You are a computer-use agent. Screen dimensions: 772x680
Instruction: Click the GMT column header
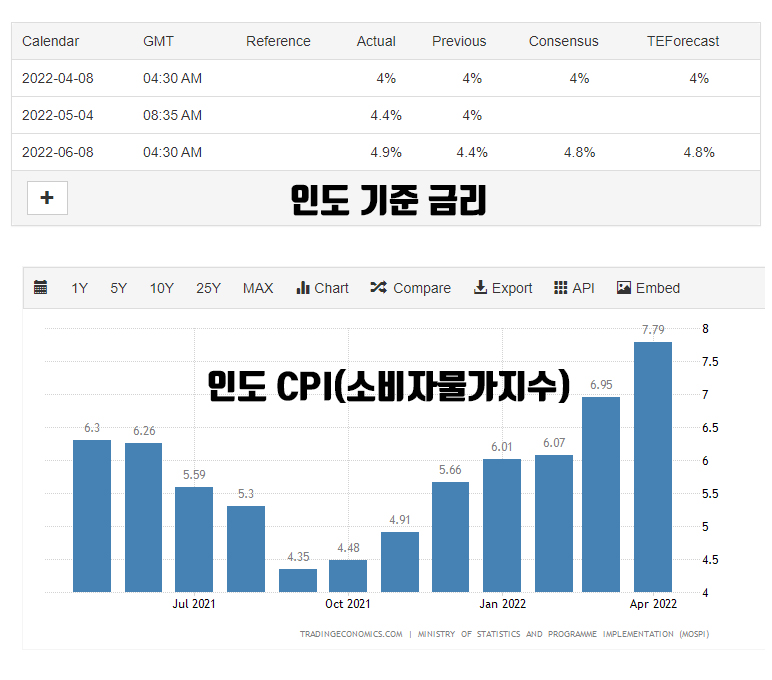(x=158, y=41)
